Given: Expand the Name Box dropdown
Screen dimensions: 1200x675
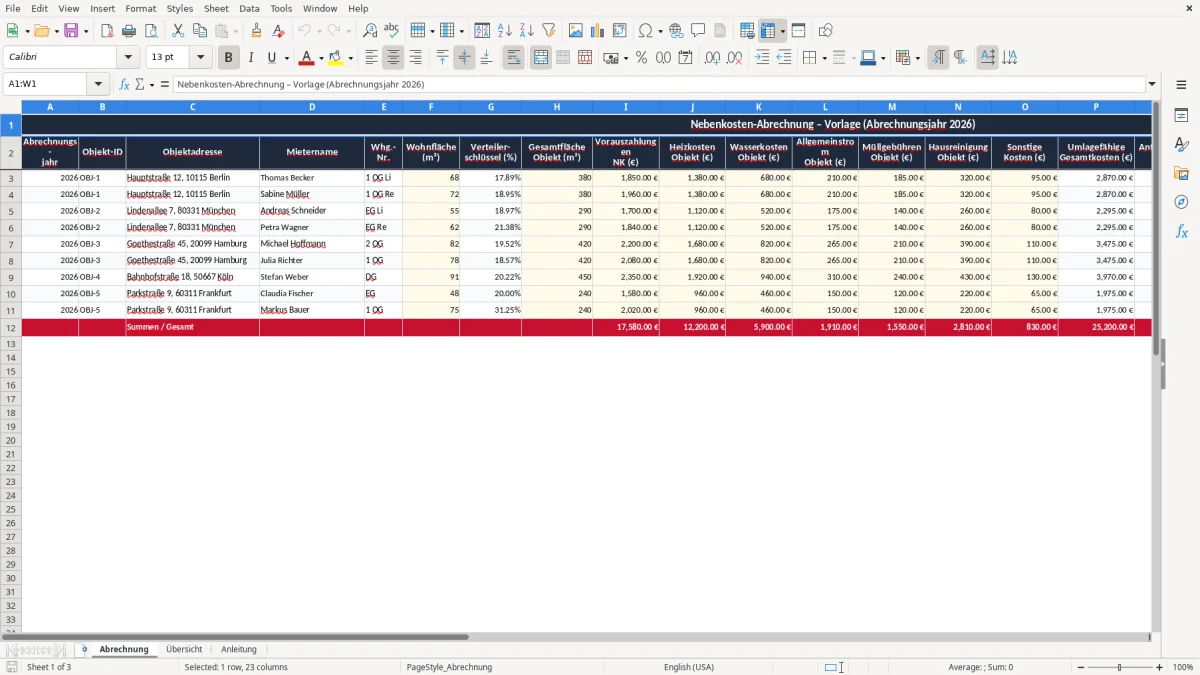Looking at the screenshot, I should [x=98, y=84].
